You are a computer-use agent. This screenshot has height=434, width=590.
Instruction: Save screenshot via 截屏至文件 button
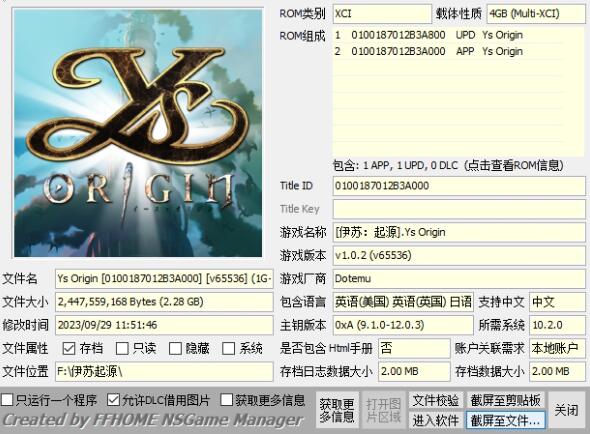506,420
